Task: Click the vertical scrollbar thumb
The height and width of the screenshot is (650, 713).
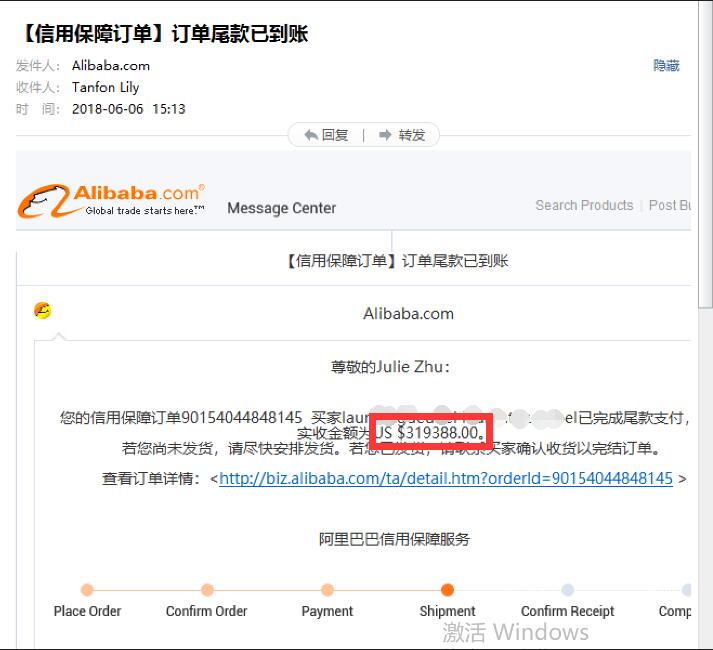Action: pos(705,155)
